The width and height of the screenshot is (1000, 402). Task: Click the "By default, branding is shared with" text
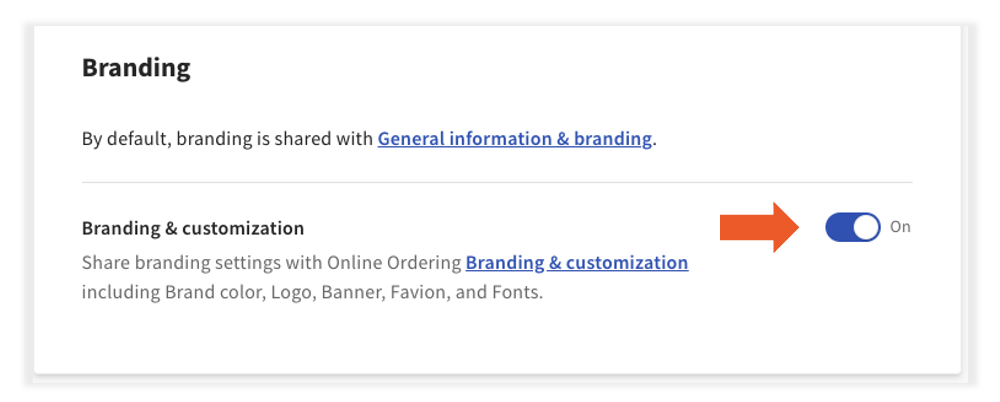click(x=228, y=139)
